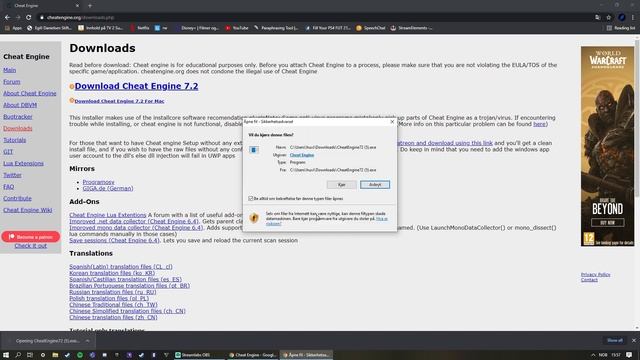The image size is (640, 360).
Task: Toggle the 'Spør alltid' checkbox in the security dialog
Action: coord(251,198)
